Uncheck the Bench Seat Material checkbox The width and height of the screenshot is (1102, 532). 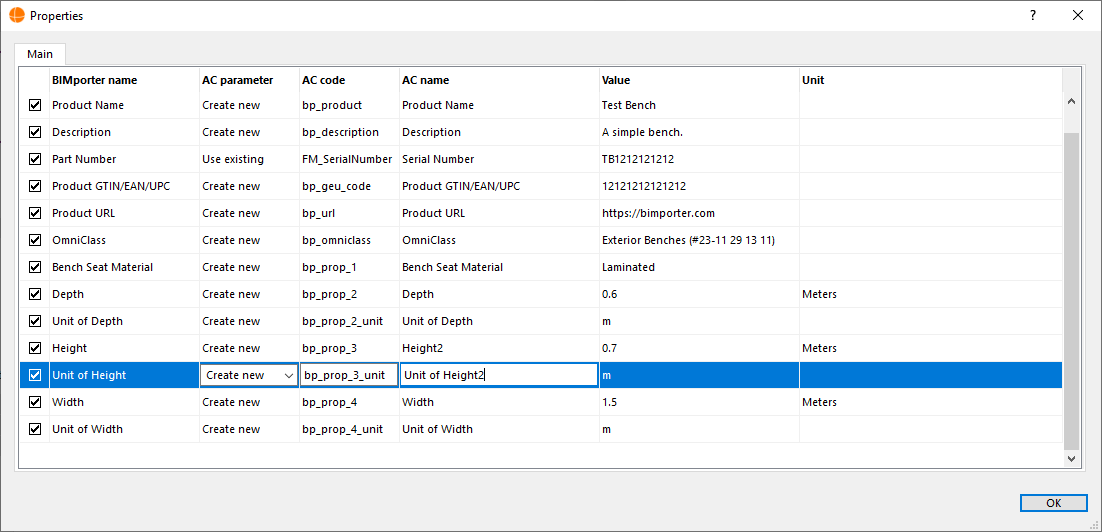[x=34, y=267]
